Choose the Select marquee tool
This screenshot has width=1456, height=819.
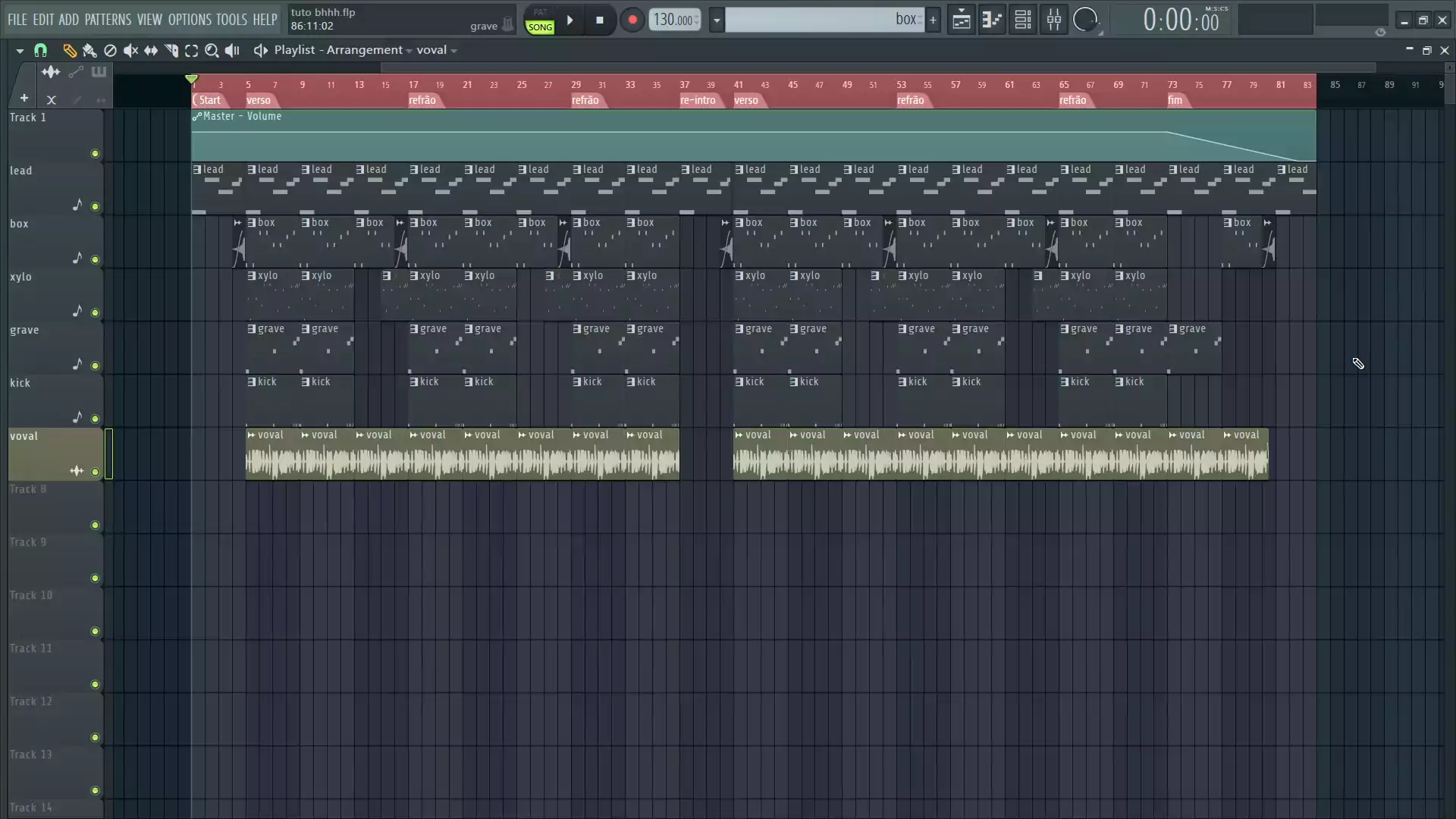pyautogui.click(x=191, y=50)
